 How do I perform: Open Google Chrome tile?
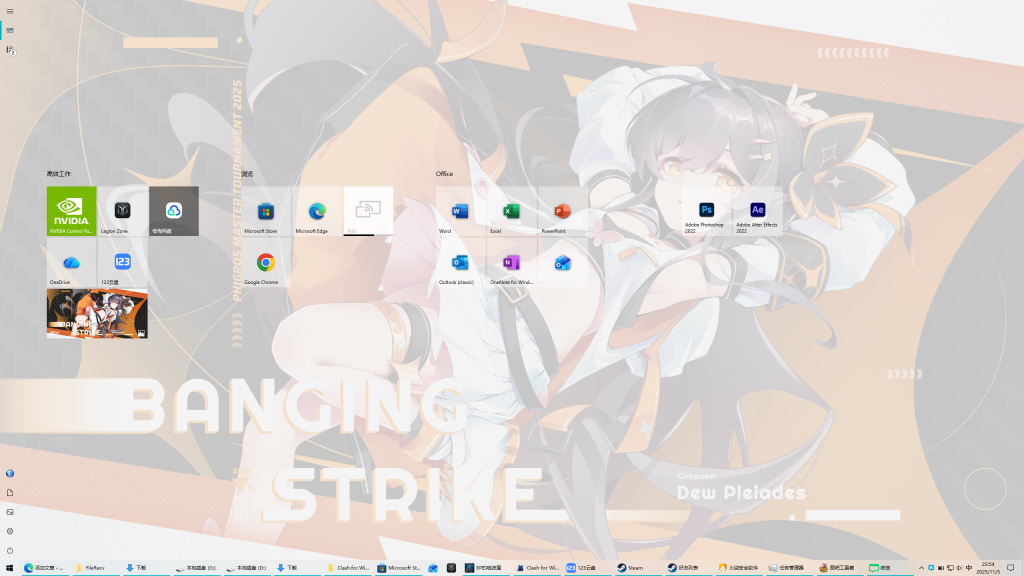(x=266, y=263)
